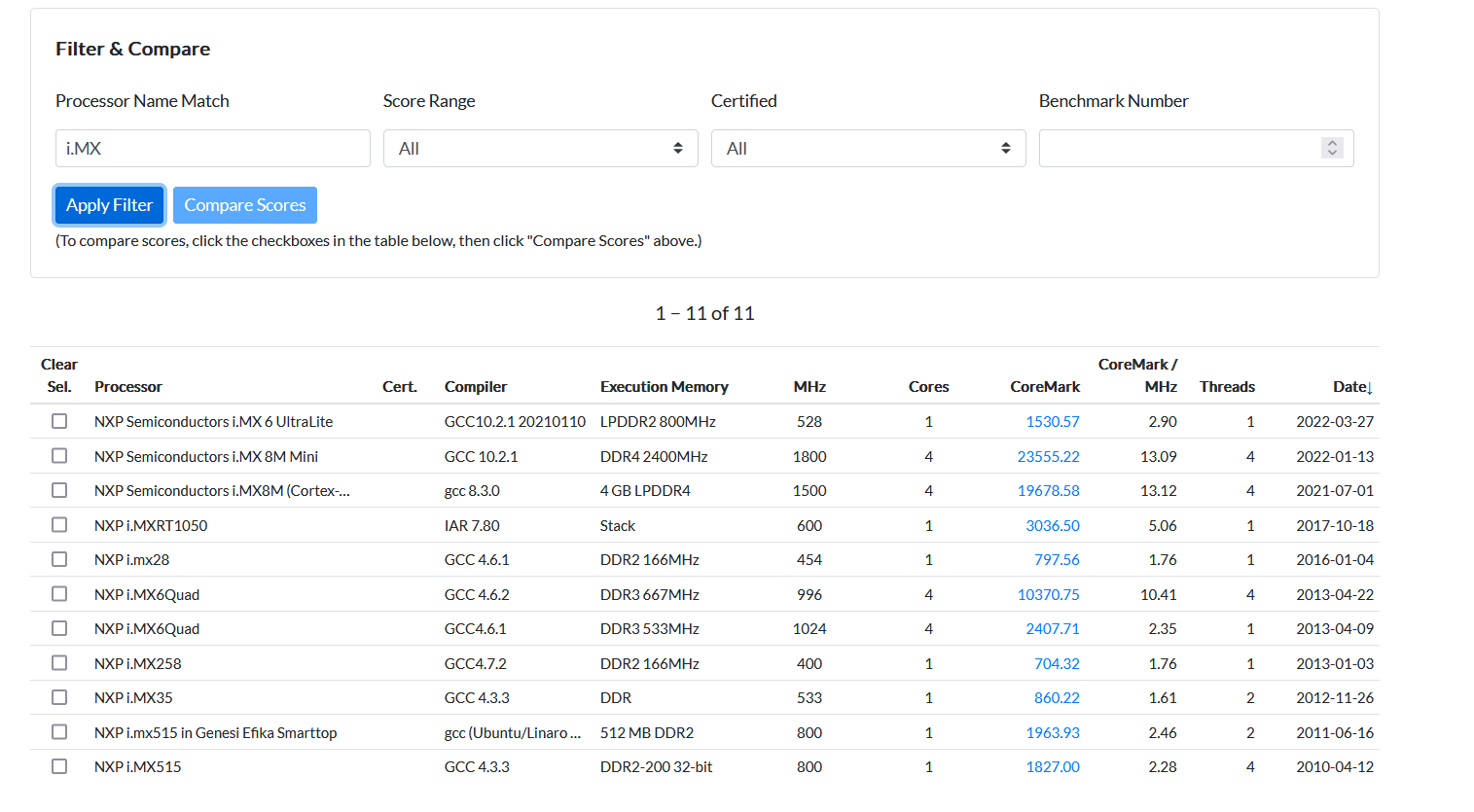Open CoreMark score 860.22 link
This screenshot has width=1474, height=812.
[1057, 698]
